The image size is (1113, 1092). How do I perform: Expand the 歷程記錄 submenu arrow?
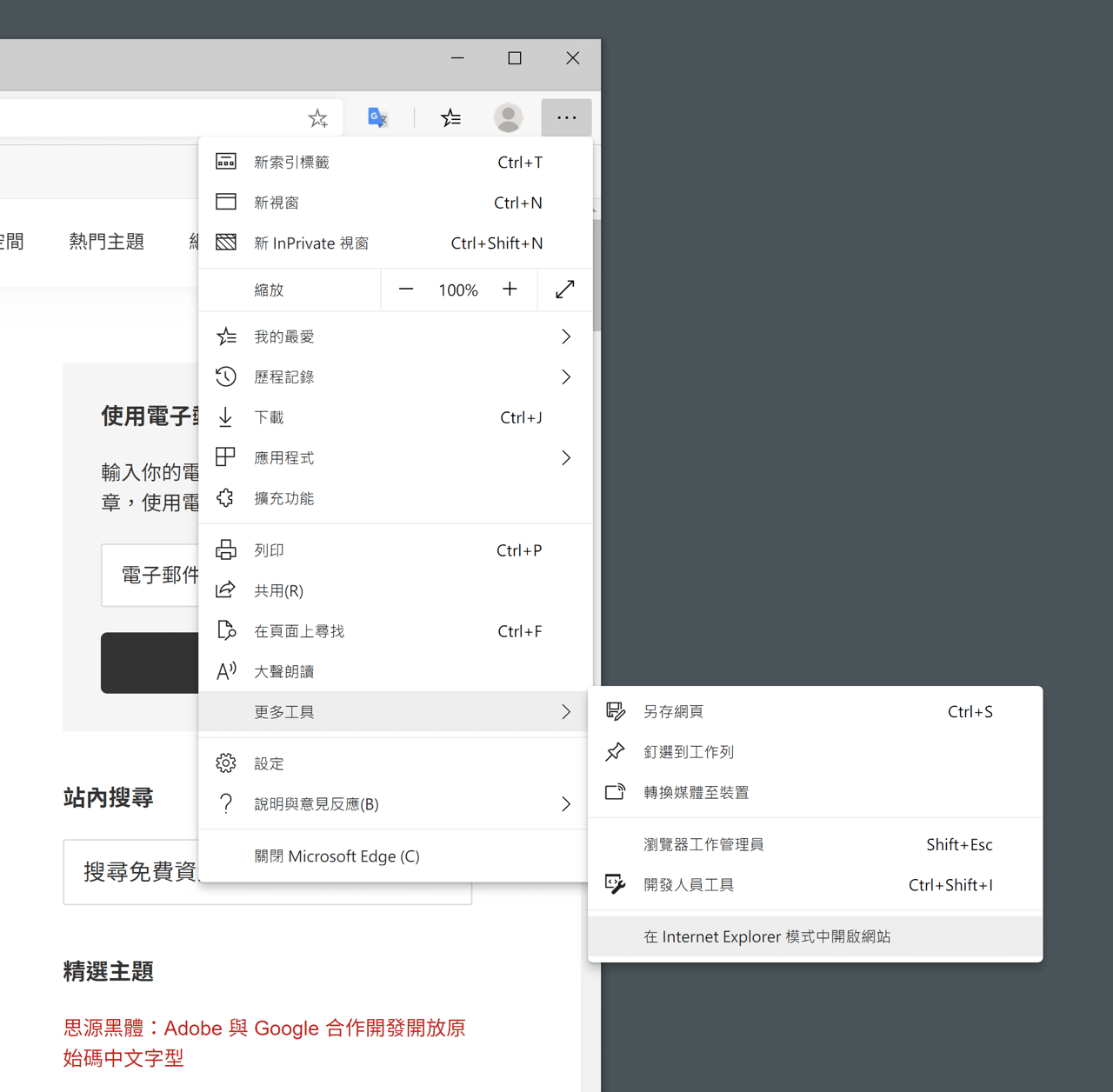[x=566, y=376]
